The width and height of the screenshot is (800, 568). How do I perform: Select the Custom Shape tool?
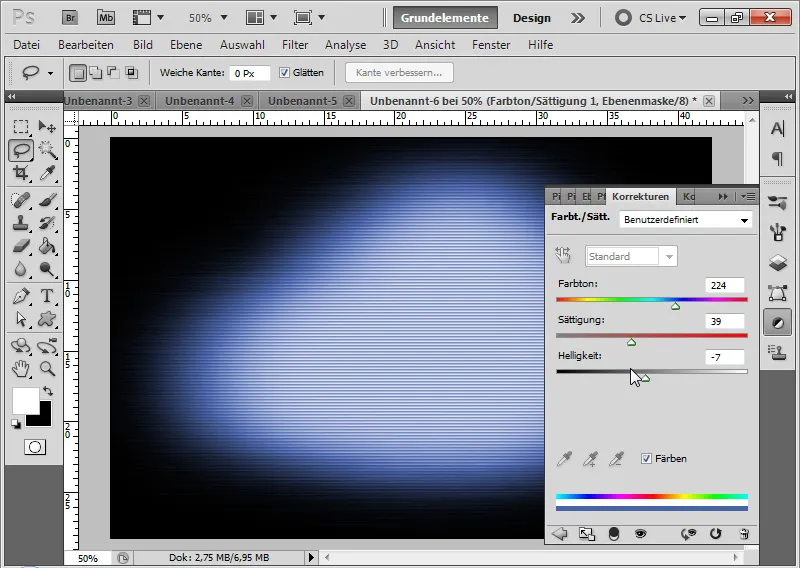[x=47, y=319]
